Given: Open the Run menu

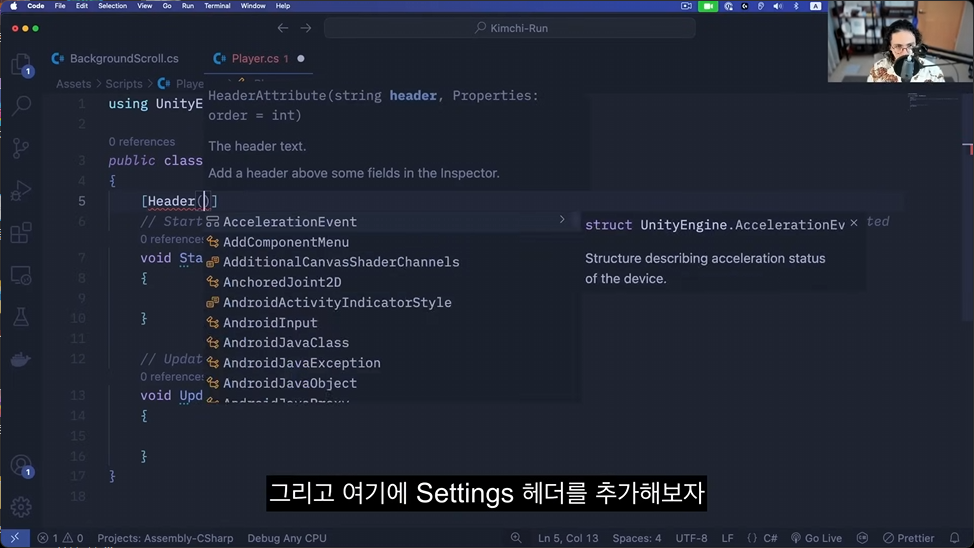Looking at the screenshot, I should 188,6.
